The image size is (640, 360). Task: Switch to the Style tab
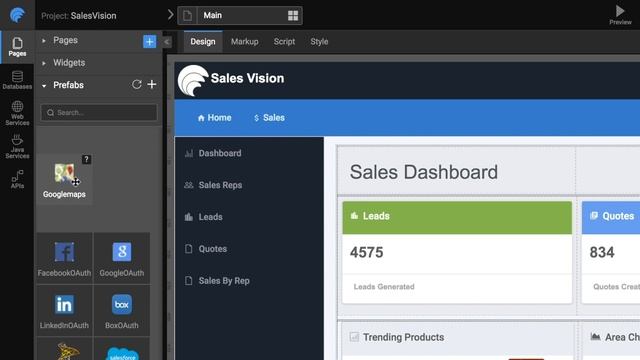pyautogui.click(x=319, y=42)
